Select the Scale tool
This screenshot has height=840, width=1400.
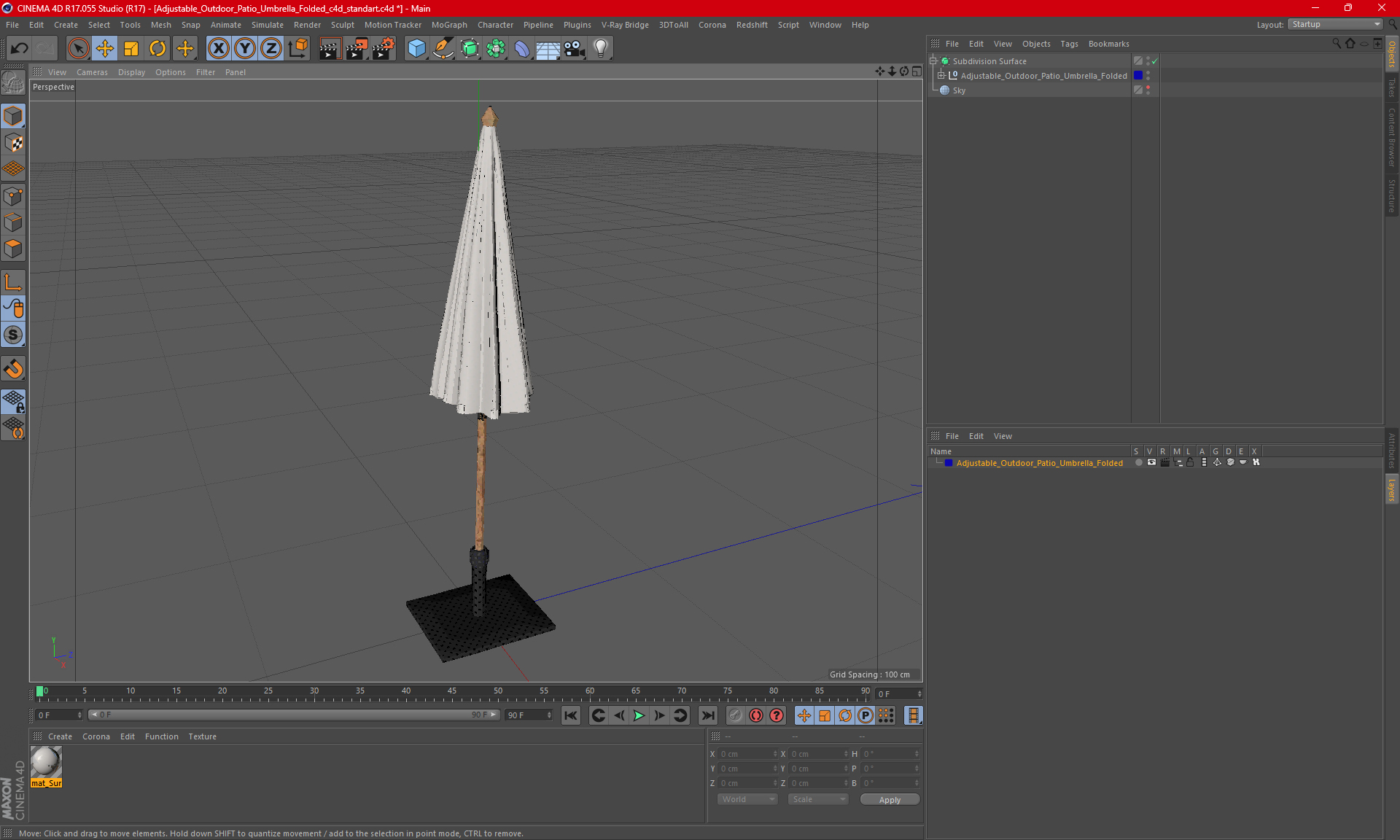click(131, 49)
